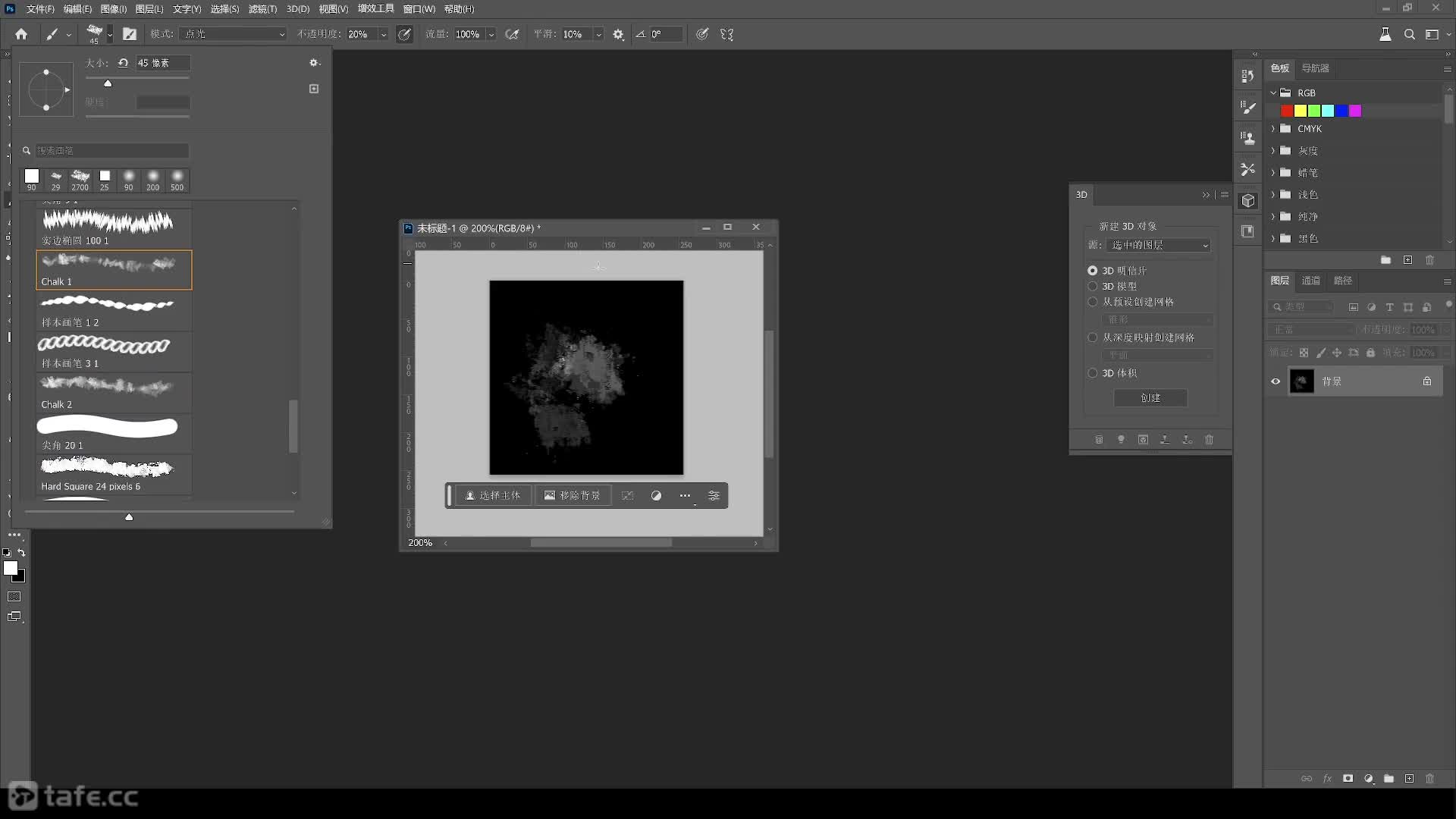Create new swatch group folder icon

(x=1385, y=260)
